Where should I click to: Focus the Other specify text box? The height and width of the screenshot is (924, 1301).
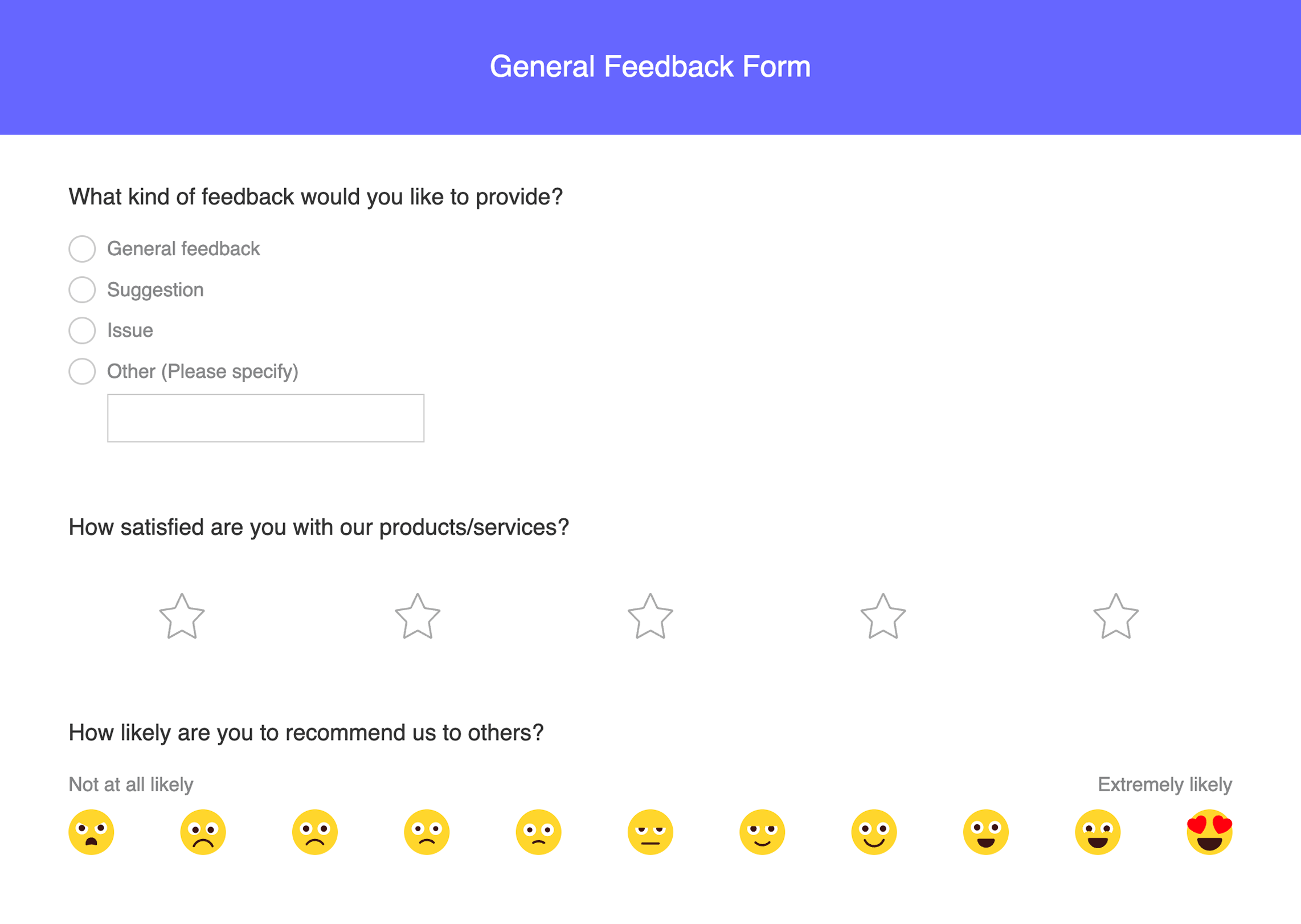(x=265, y=418)
